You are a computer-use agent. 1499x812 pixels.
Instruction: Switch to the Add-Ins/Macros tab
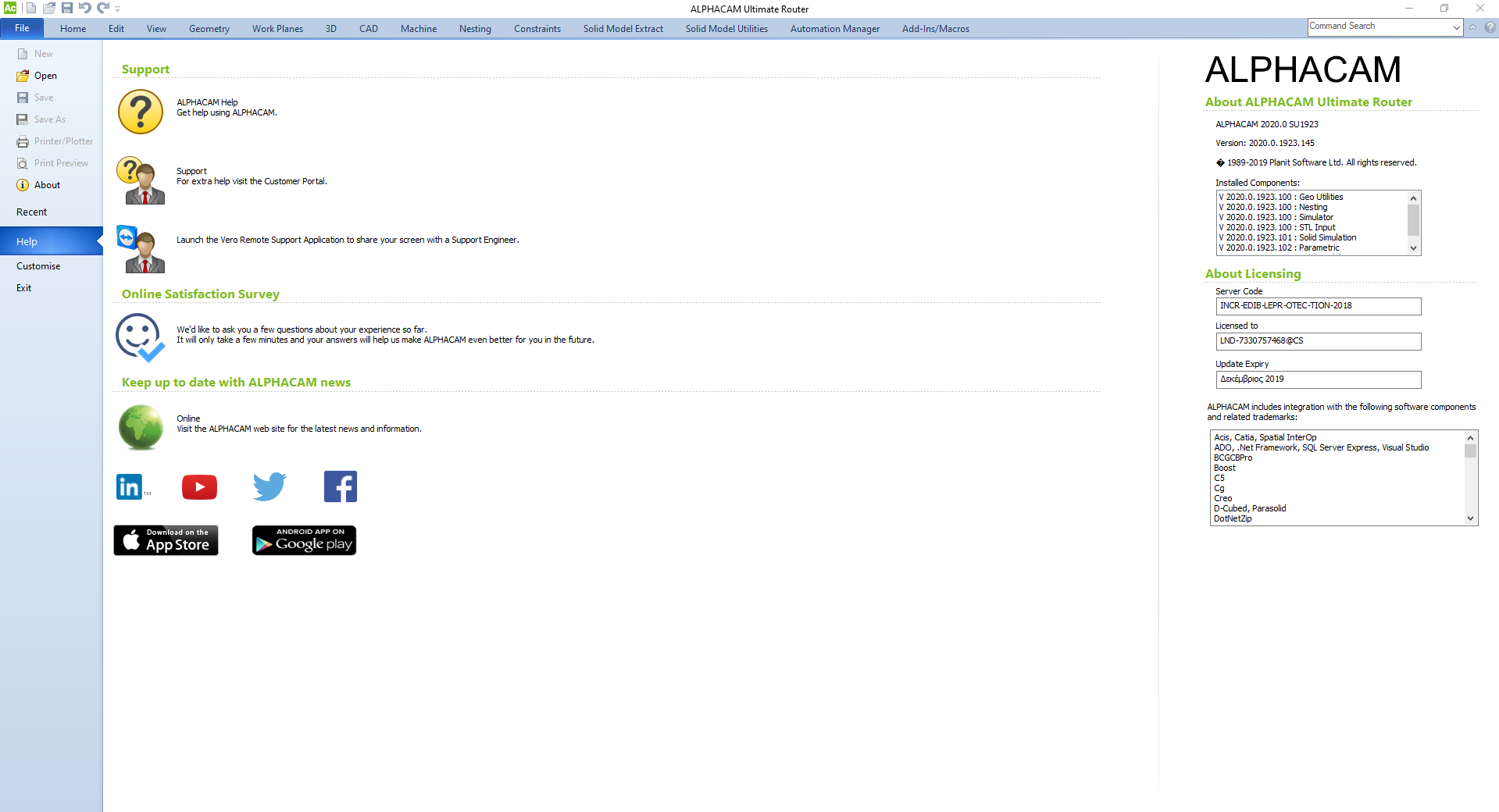click(936, 29)
